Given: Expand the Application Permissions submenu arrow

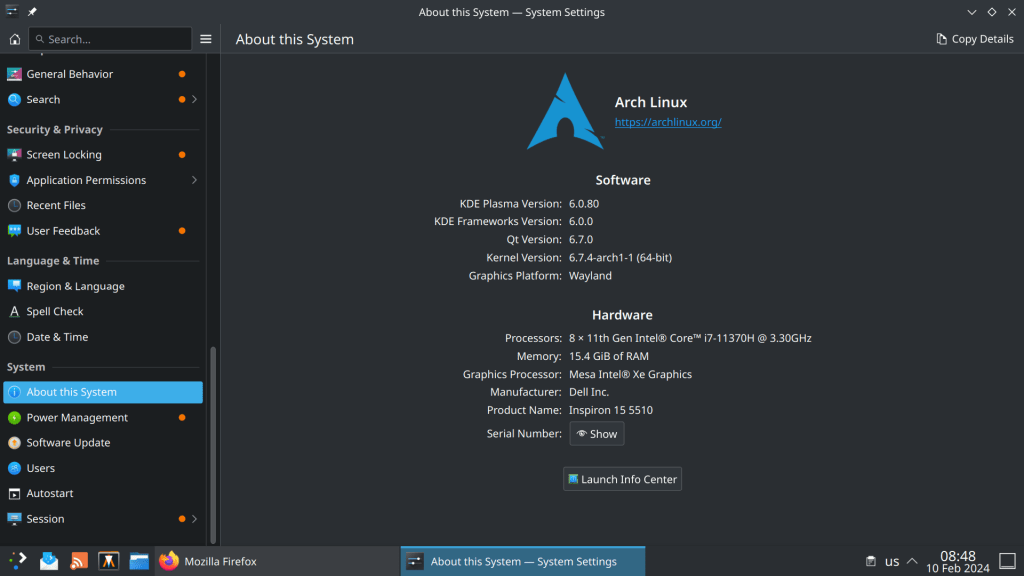Looking at the screenshot, I should coord(194,180).
